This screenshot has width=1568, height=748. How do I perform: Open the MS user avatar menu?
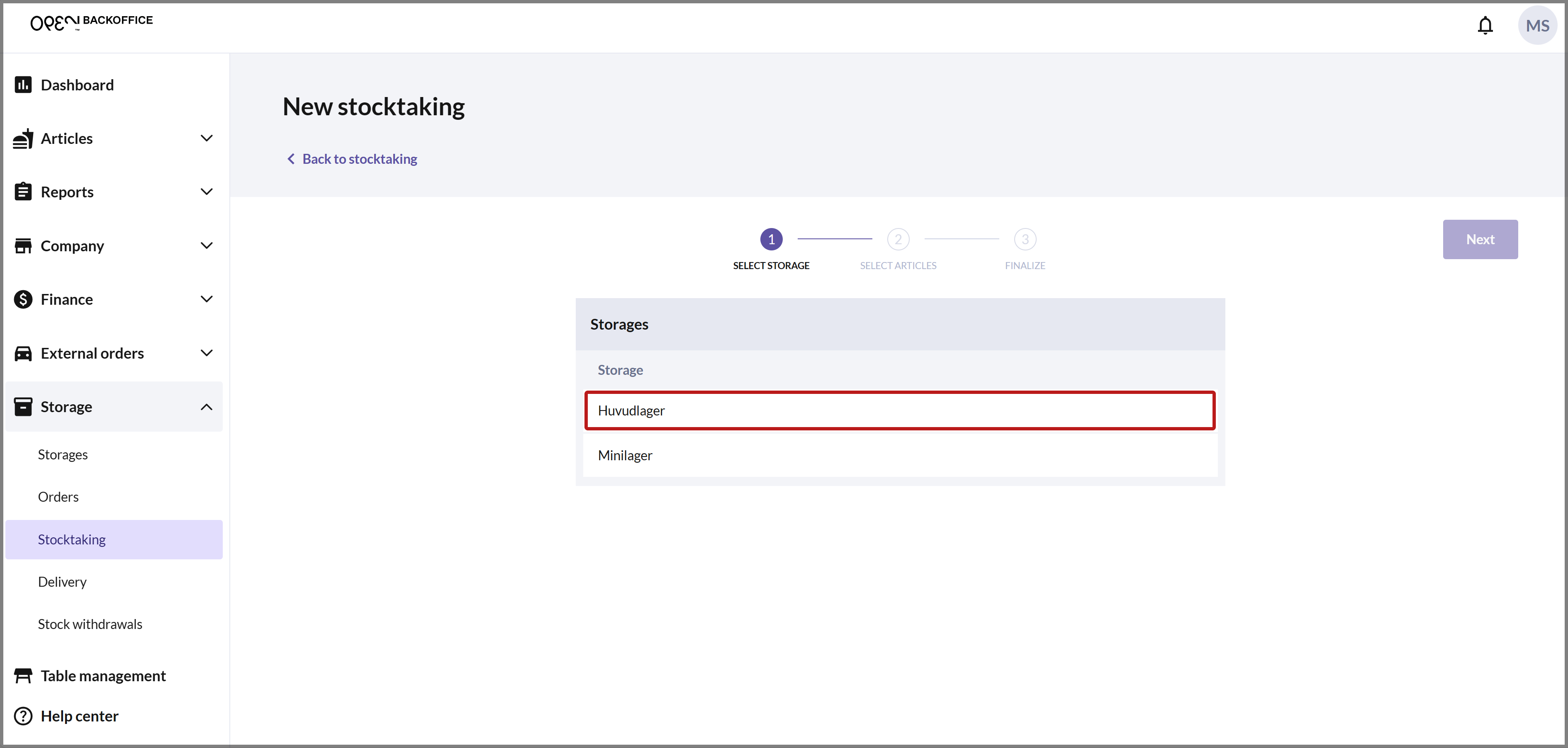pos(1537,26)
